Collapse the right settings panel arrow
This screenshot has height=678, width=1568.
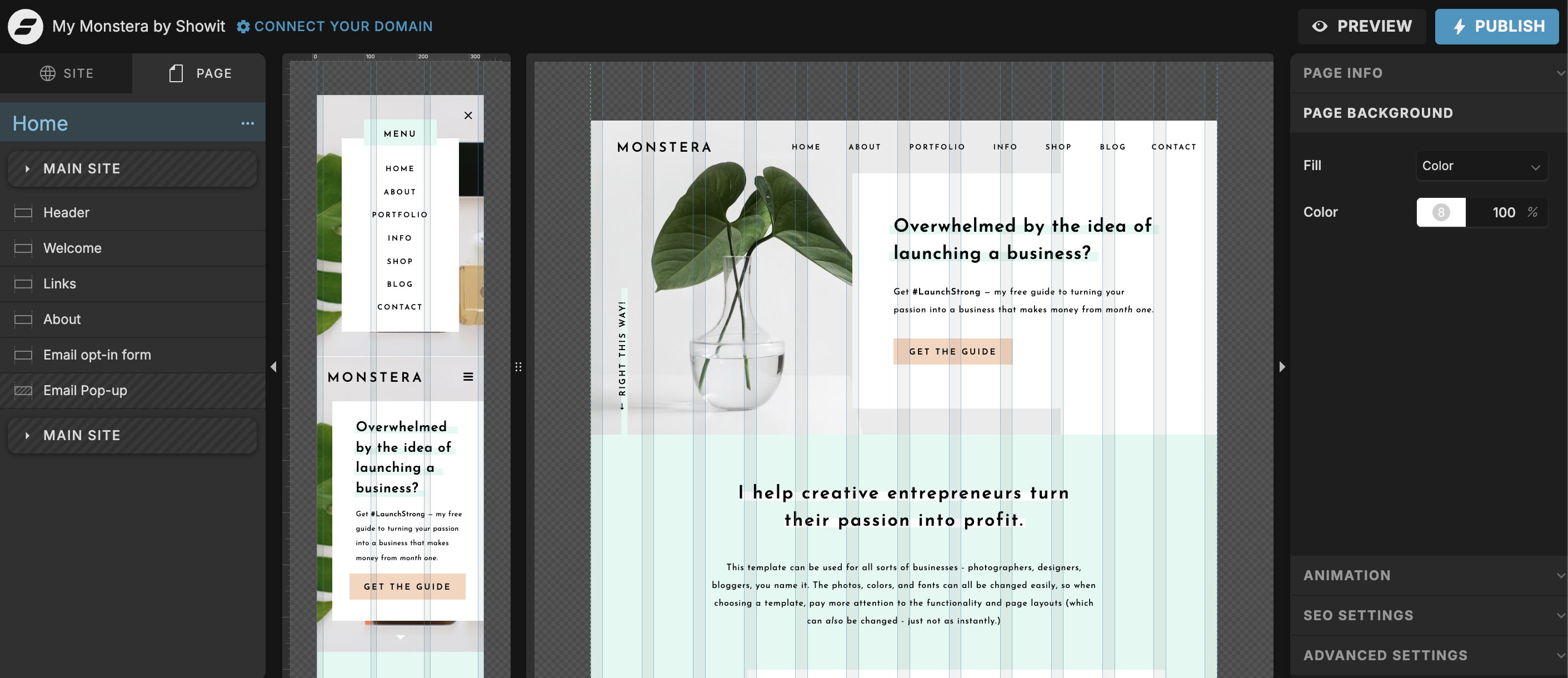[1282, 366]
